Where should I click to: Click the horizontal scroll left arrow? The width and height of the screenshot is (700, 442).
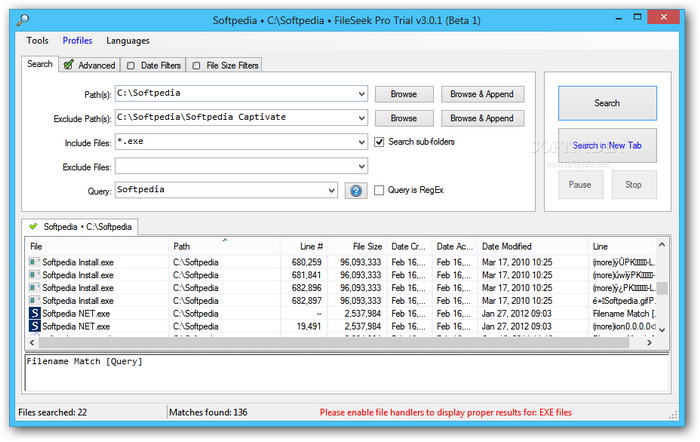32,342
